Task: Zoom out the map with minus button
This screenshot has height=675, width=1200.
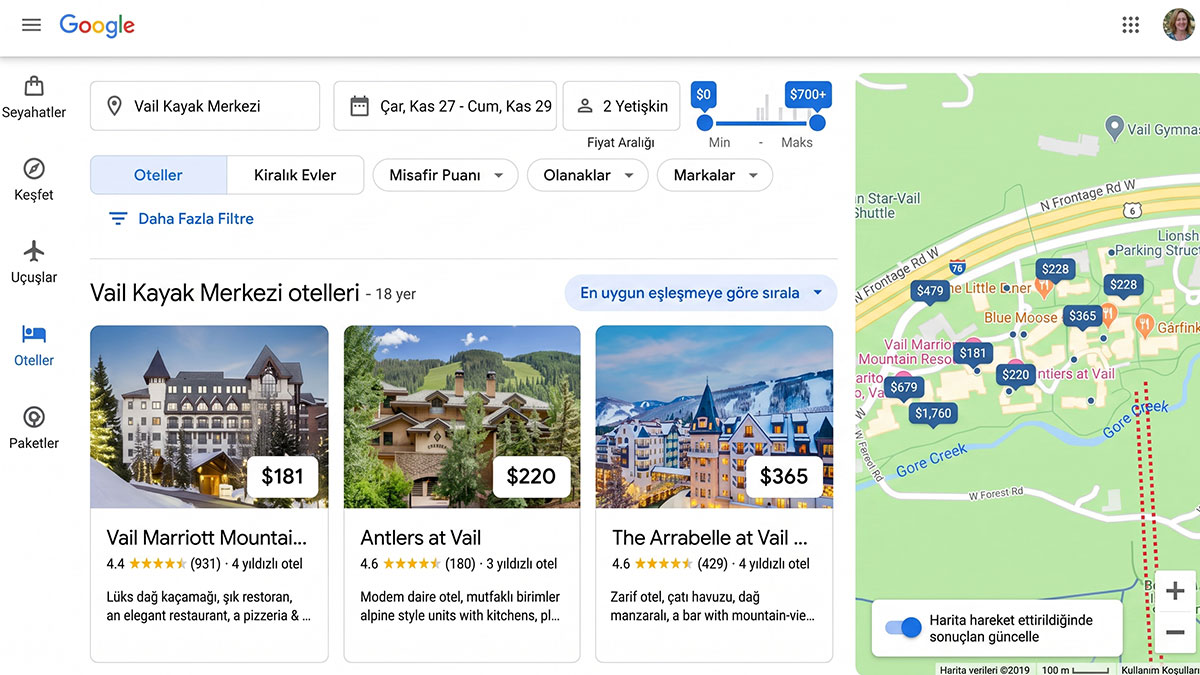Action: pyautogui.click(x=1176, y=632)
